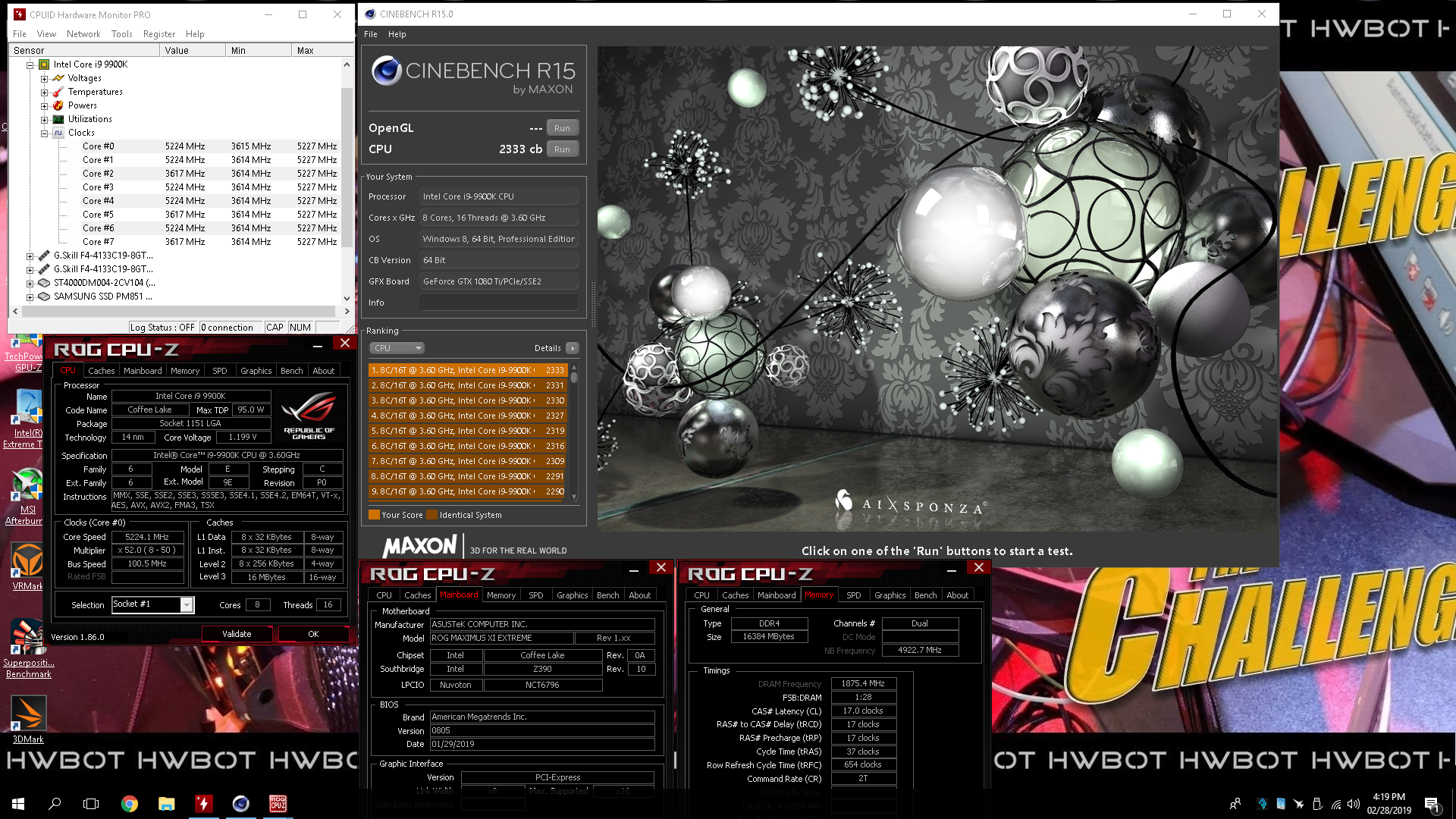Click the Value column header in HWMonitor
This screenshot has width=1456, height=819.
pyautogui.click(x=193, y=50)
